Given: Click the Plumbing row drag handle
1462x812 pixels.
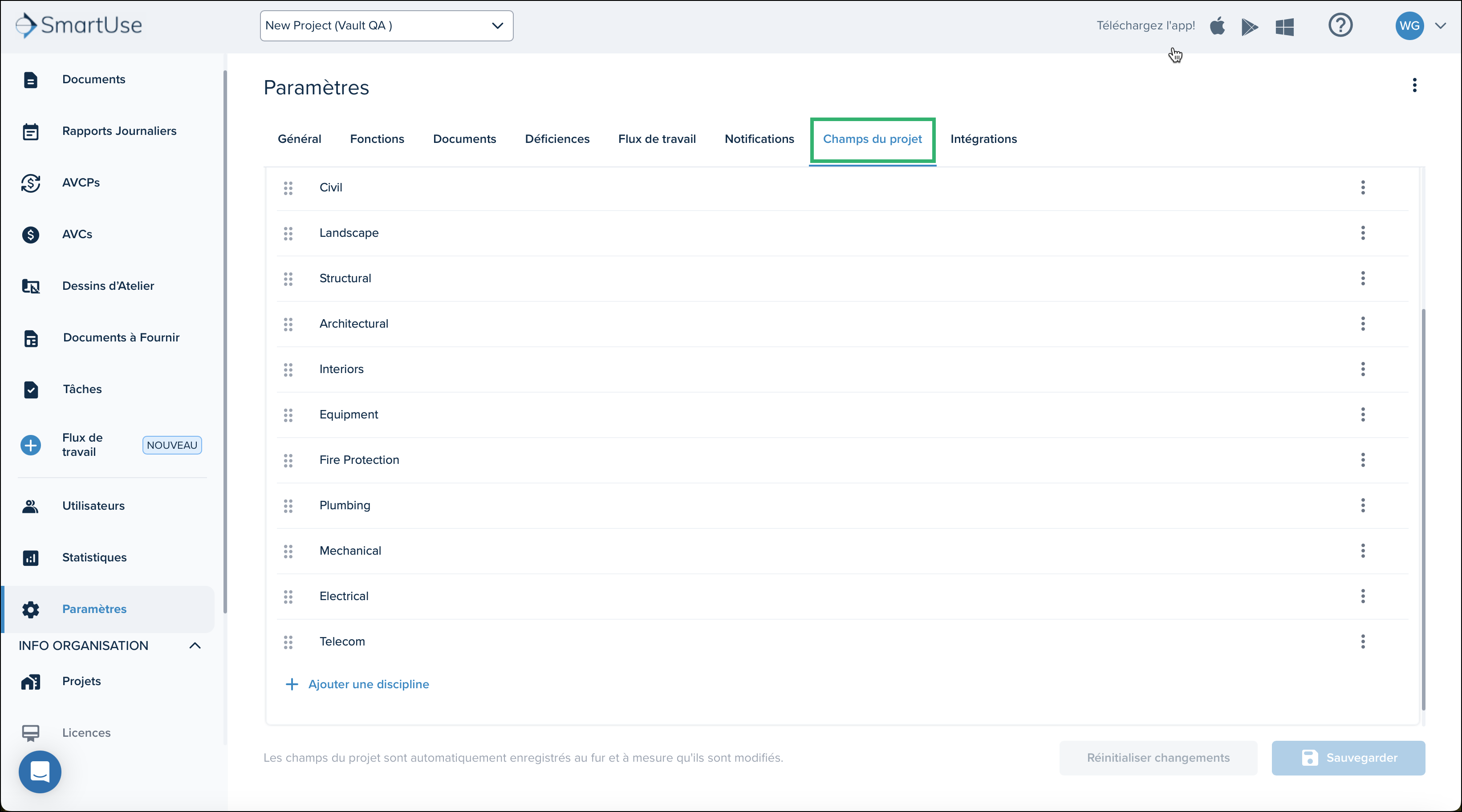Looking at the screenshot, I should coord(288,506).
